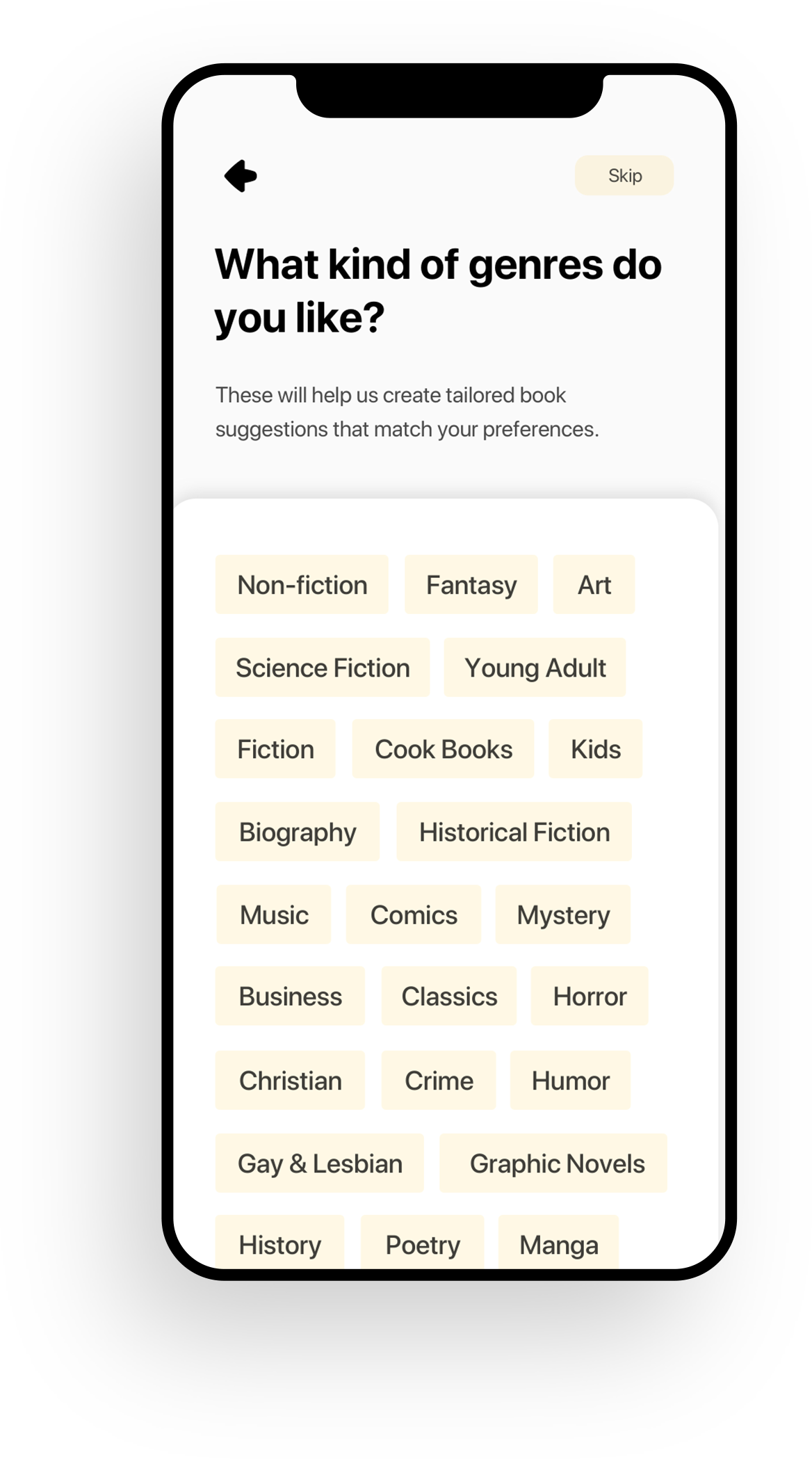Select the Business genre
Viewport: 812px width, 1459px height.
pos(290,996)
